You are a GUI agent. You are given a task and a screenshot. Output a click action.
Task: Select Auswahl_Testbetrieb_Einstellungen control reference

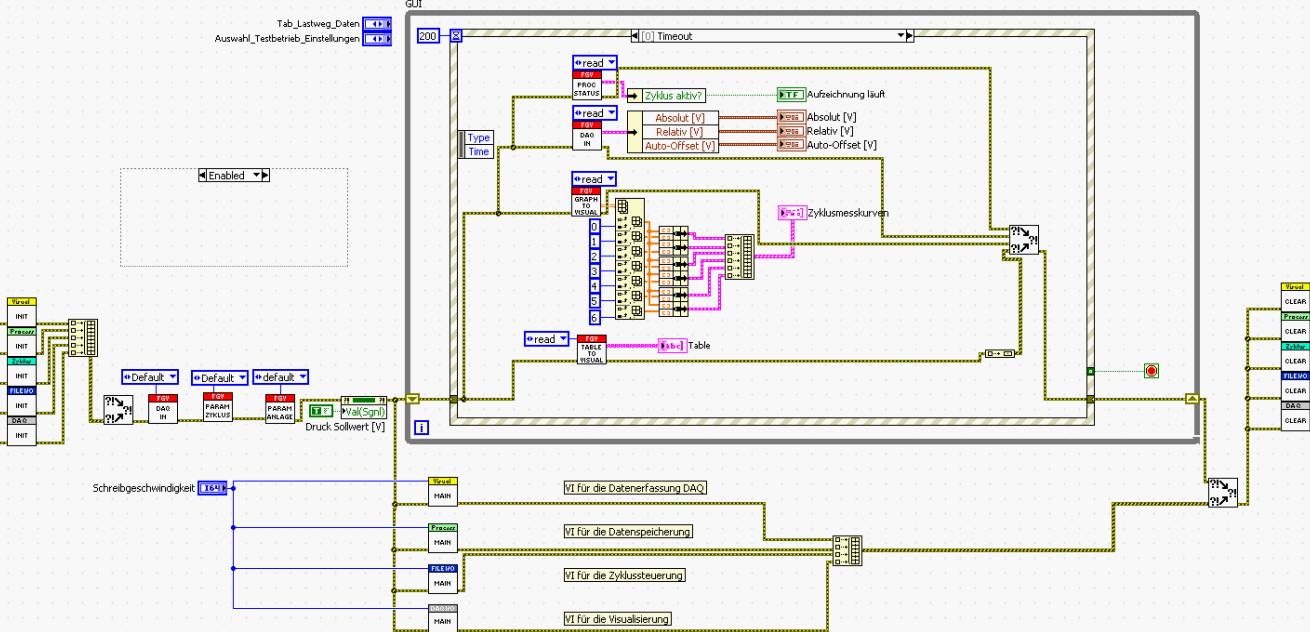(377, 39)
